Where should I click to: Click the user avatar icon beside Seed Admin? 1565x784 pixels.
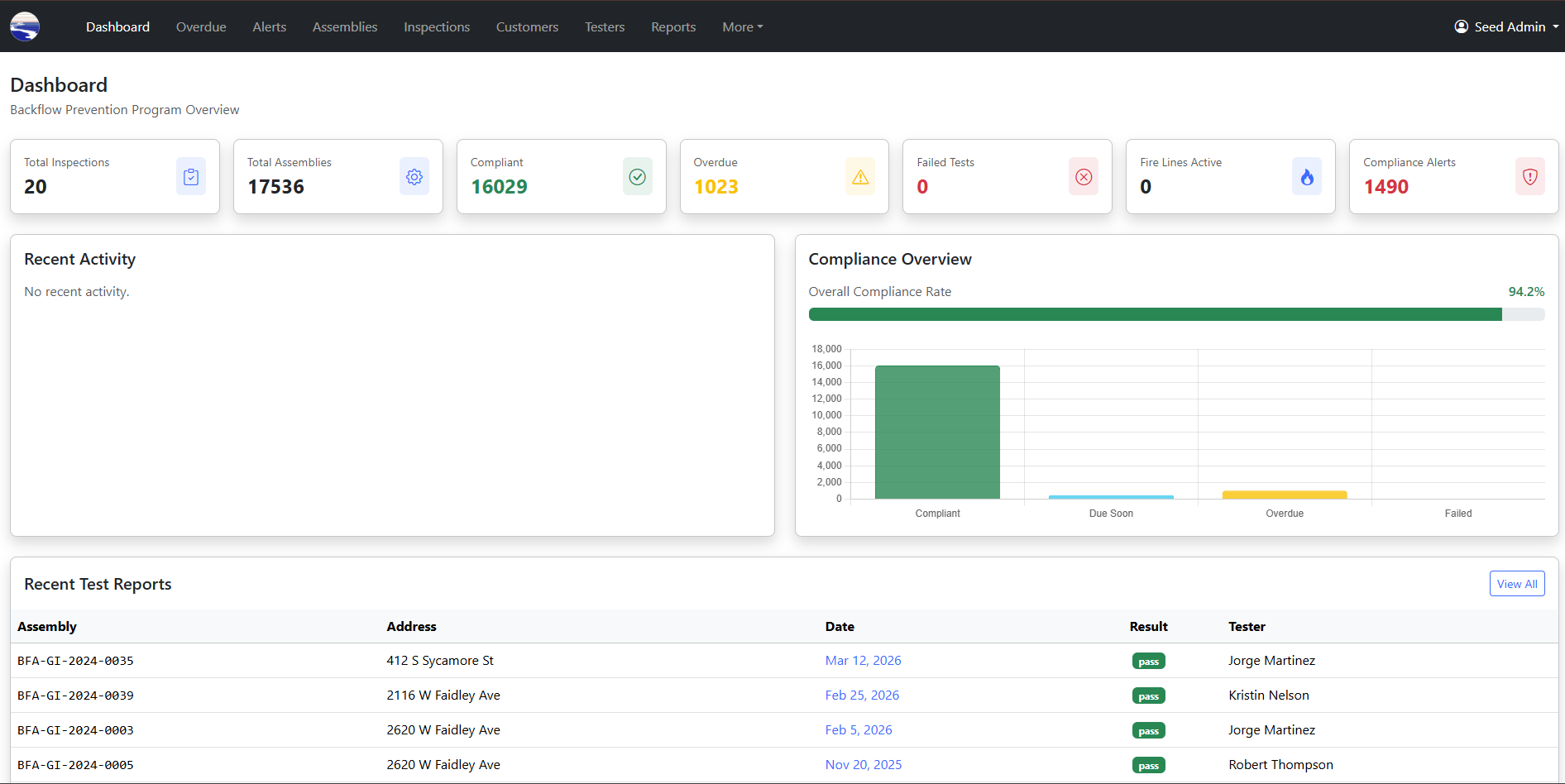1462,26
